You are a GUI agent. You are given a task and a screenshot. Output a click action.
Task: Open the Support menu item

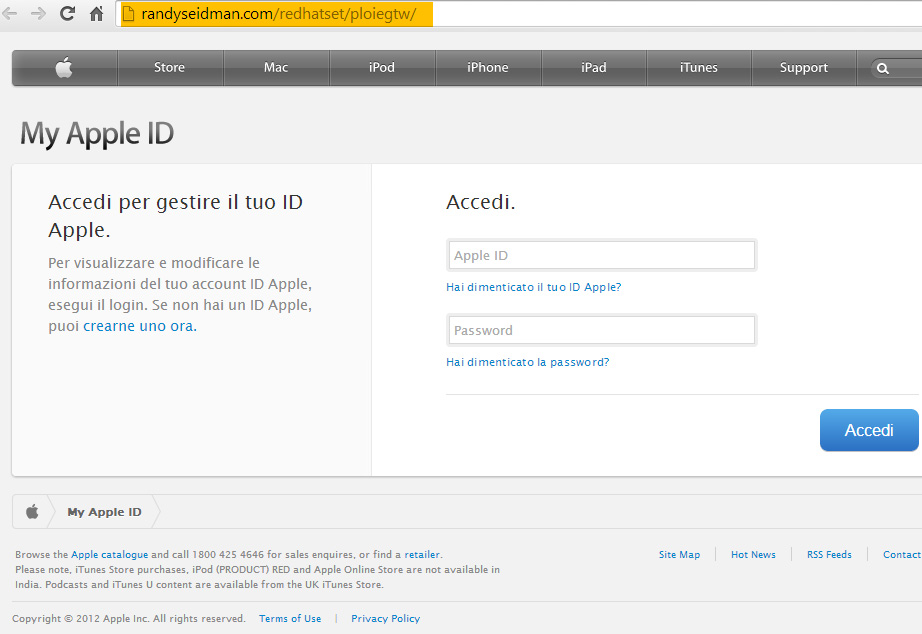pos(804,68)
